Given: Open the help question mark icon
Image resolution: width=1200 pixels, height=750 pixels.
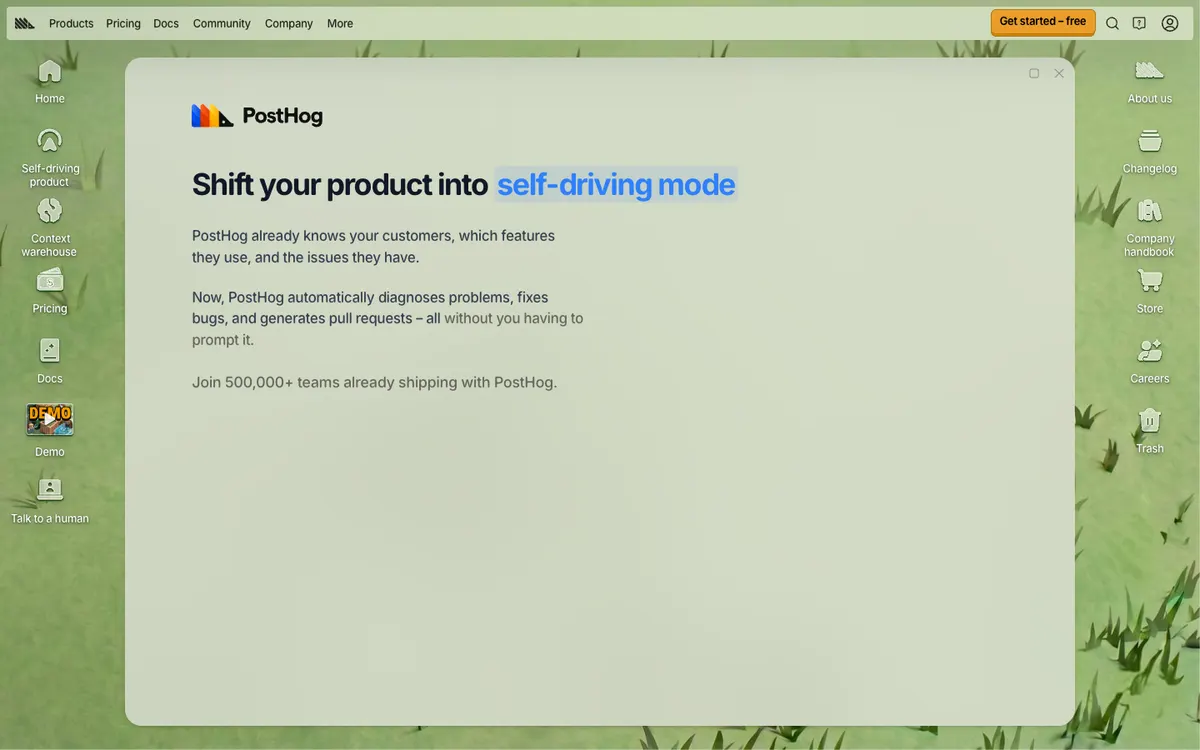Looking at the screenshot, I should [x=1139, y=23].
